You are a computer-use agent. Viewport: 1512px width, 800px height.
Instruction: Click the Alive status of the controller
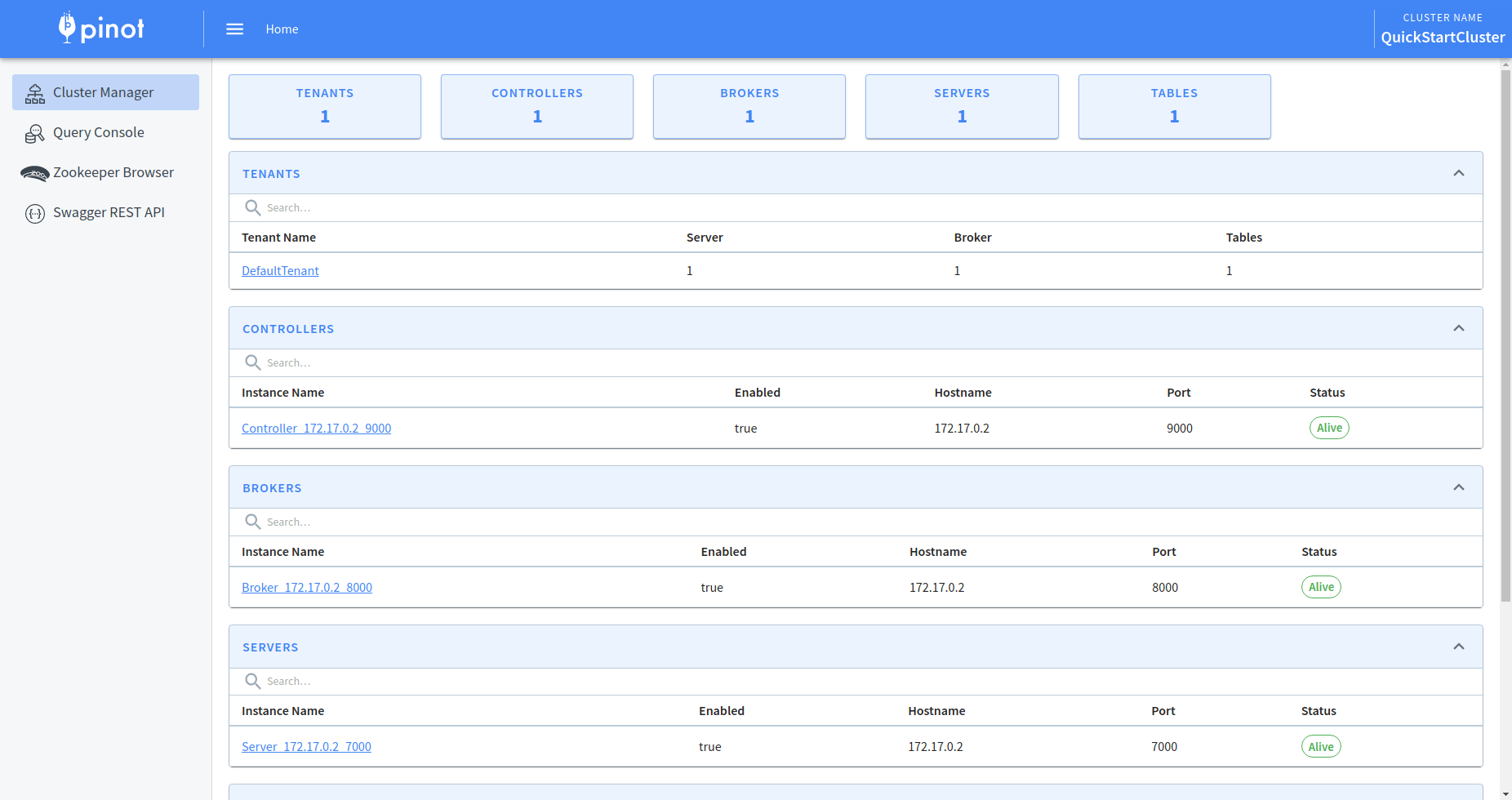(1329, 428)
